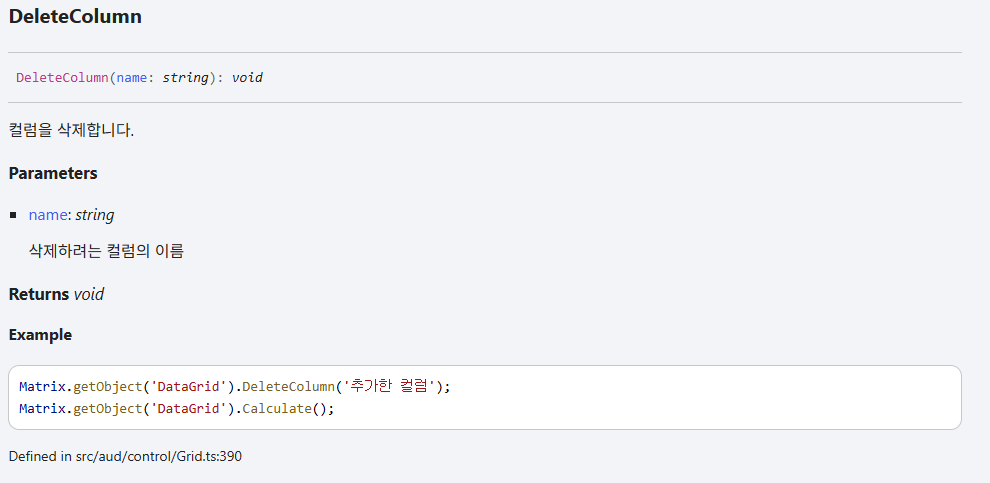Screen dimensions: 990x483
Task: Click the void return type in the signature
Action: click(x=248, y=78)
